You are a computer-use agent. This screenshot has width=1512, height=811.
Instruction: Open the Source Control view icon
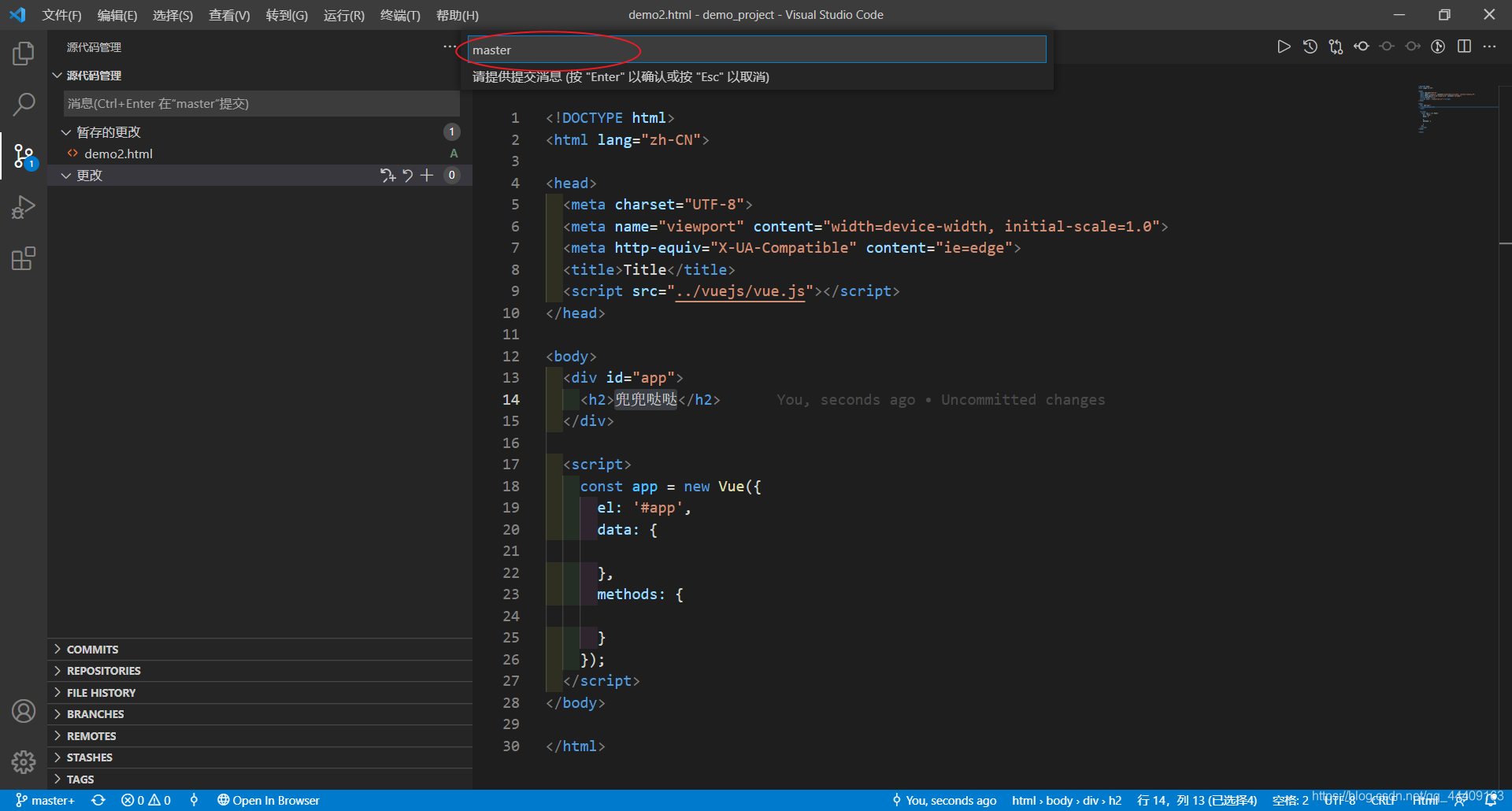(24, 156)
